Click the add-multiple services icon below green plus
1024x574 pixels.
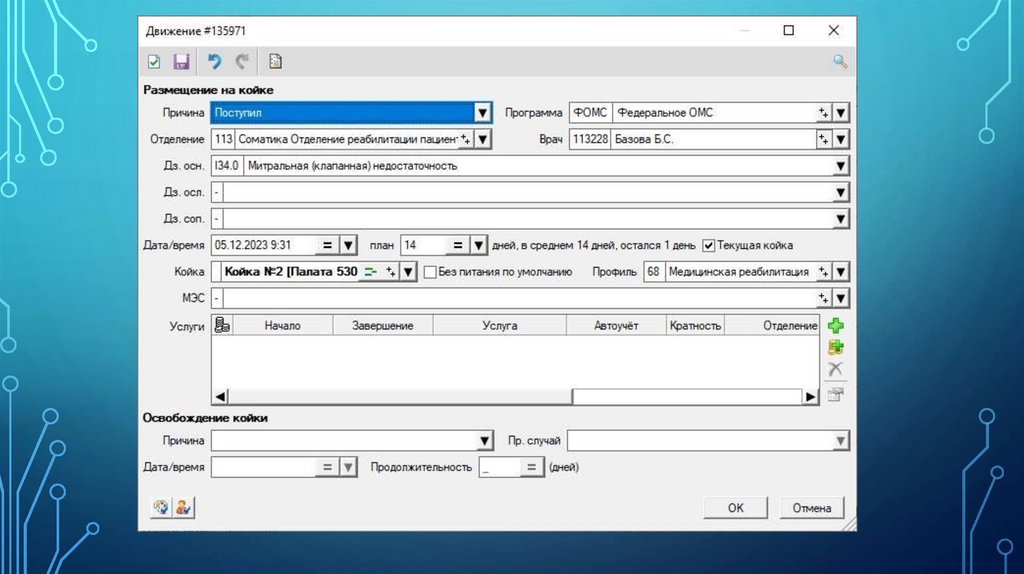(835, 348)
